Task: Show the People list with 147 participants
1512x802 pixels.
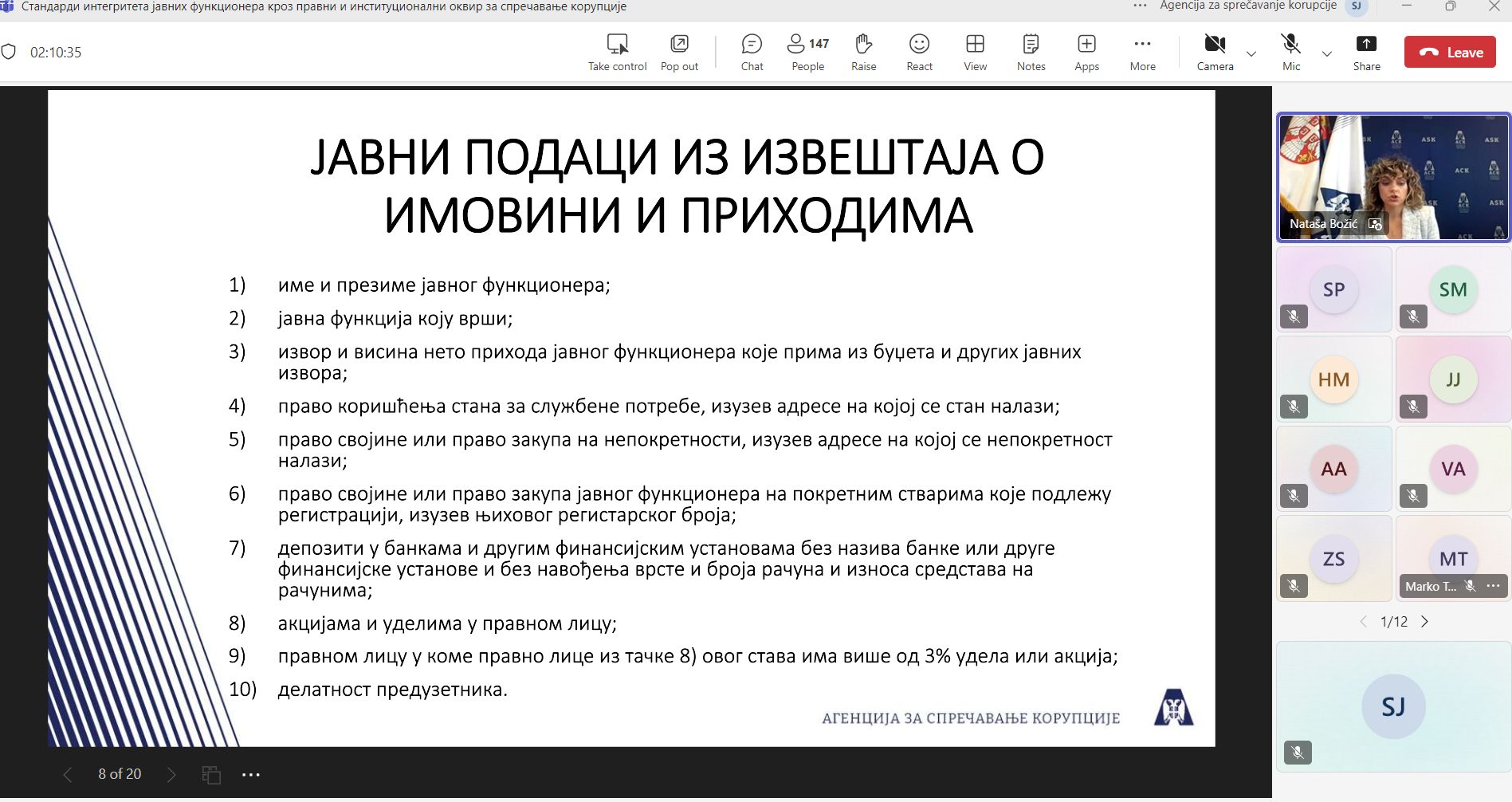Action: [808, 52]
